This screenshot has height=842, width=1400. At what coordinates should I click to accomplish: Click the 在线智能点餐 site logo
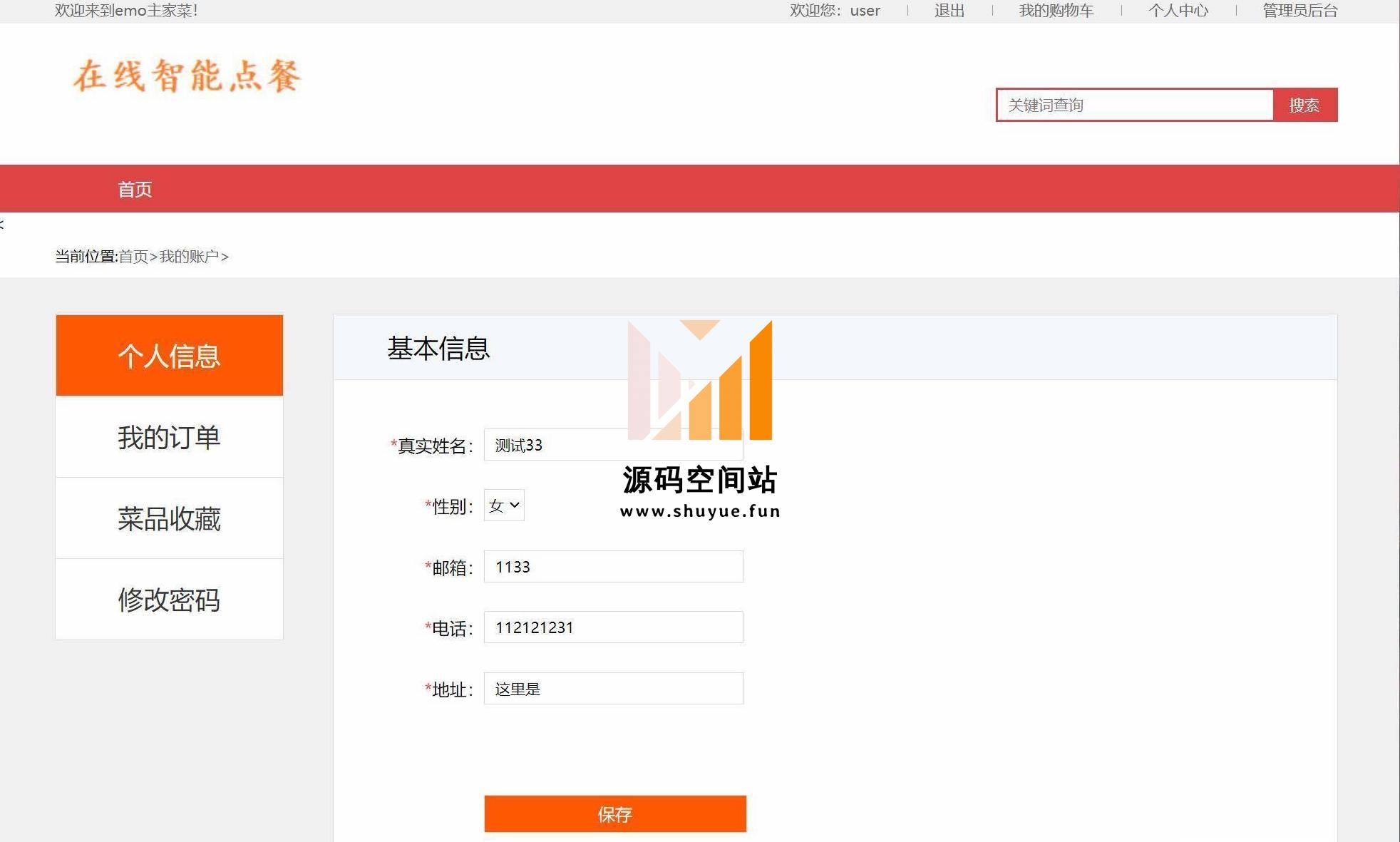187,76
